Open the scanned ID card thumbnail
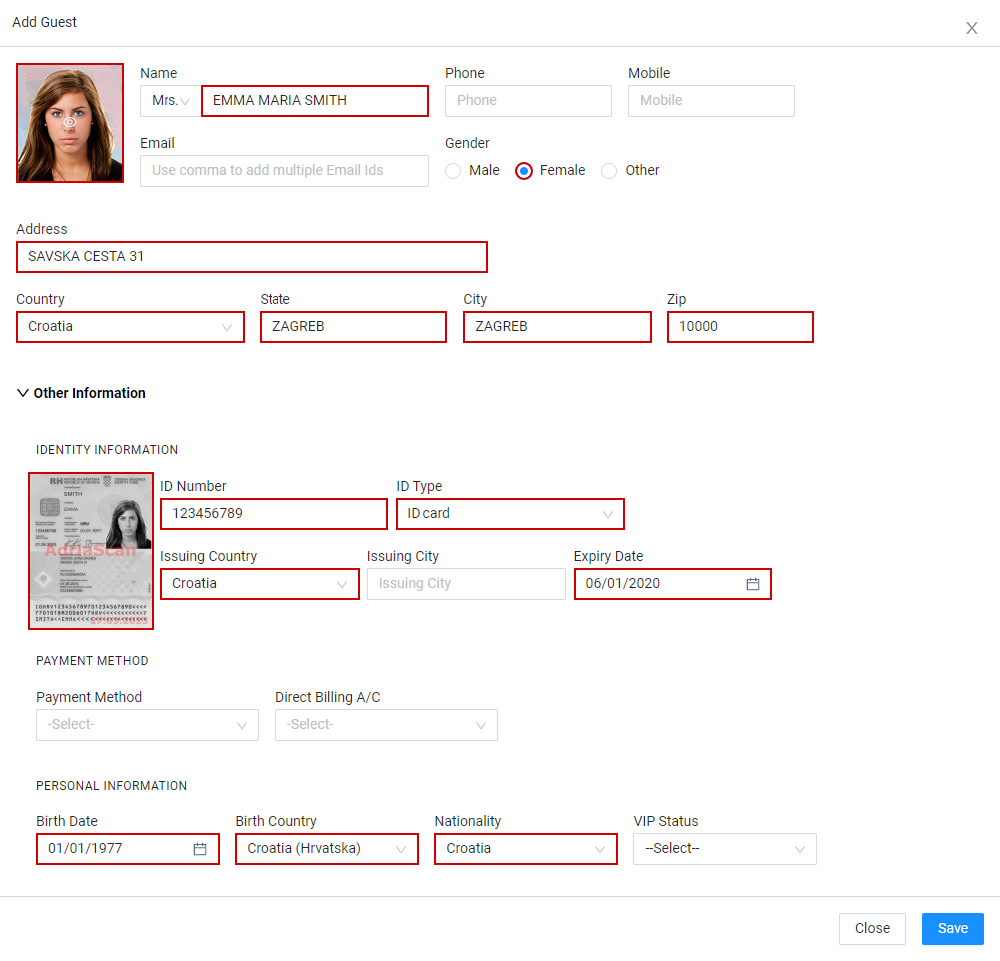The image size is (1000, 961). 91,551
